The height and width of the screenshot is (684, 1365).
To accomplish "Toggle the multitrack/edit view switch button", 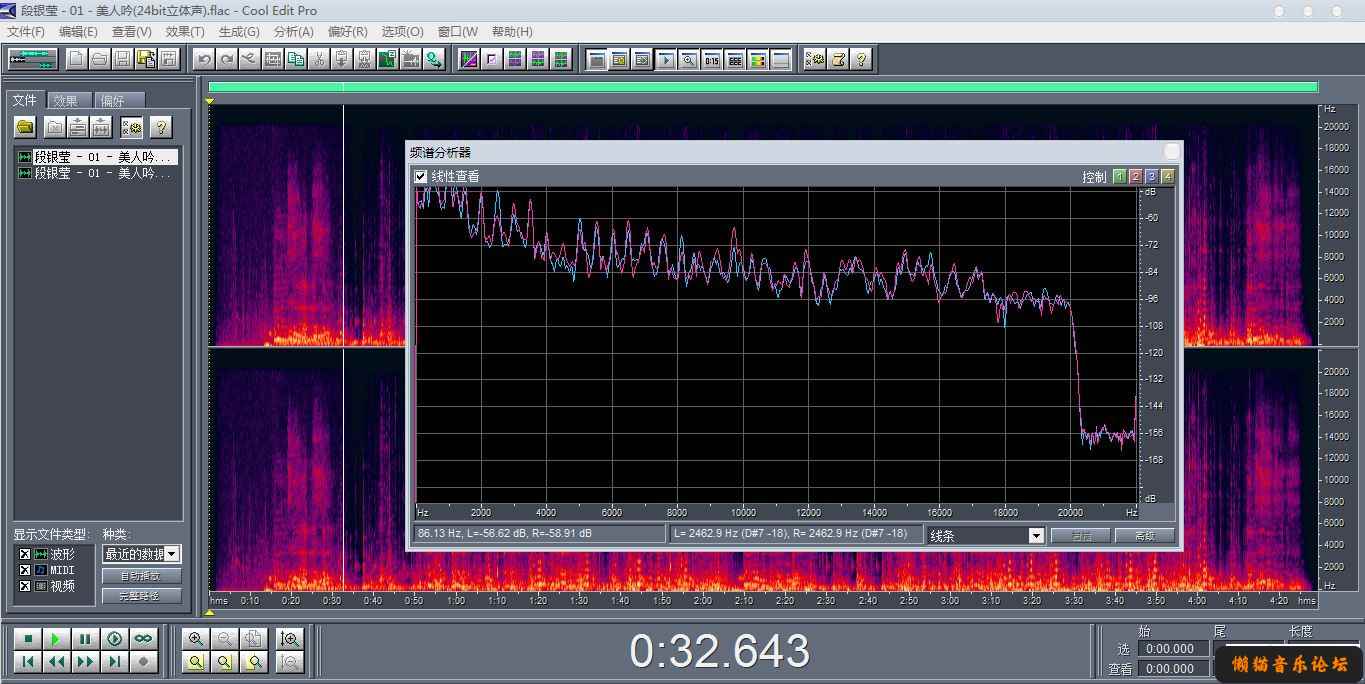I will pyautogui.click(x=32, y=59).
